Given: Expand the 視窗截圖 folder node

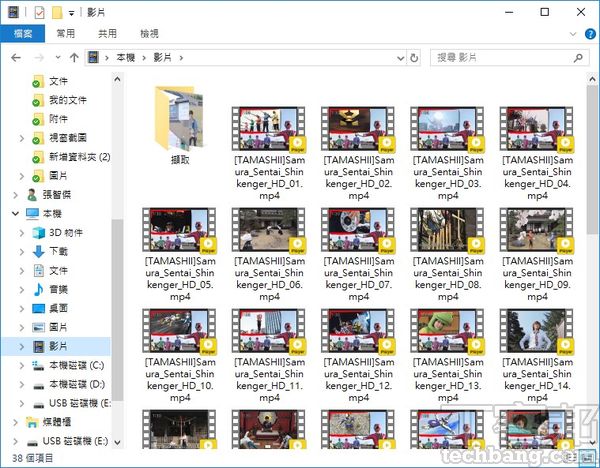Looking at the screenshot, I should (x=22, y=138).
